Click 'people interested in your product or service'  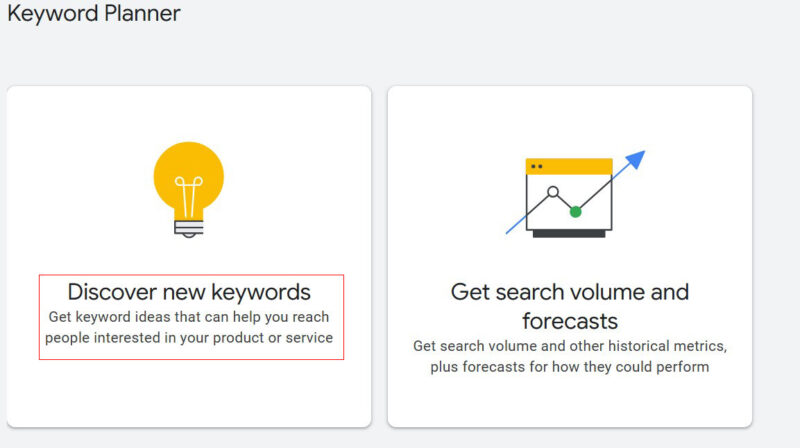coord(191,338)
